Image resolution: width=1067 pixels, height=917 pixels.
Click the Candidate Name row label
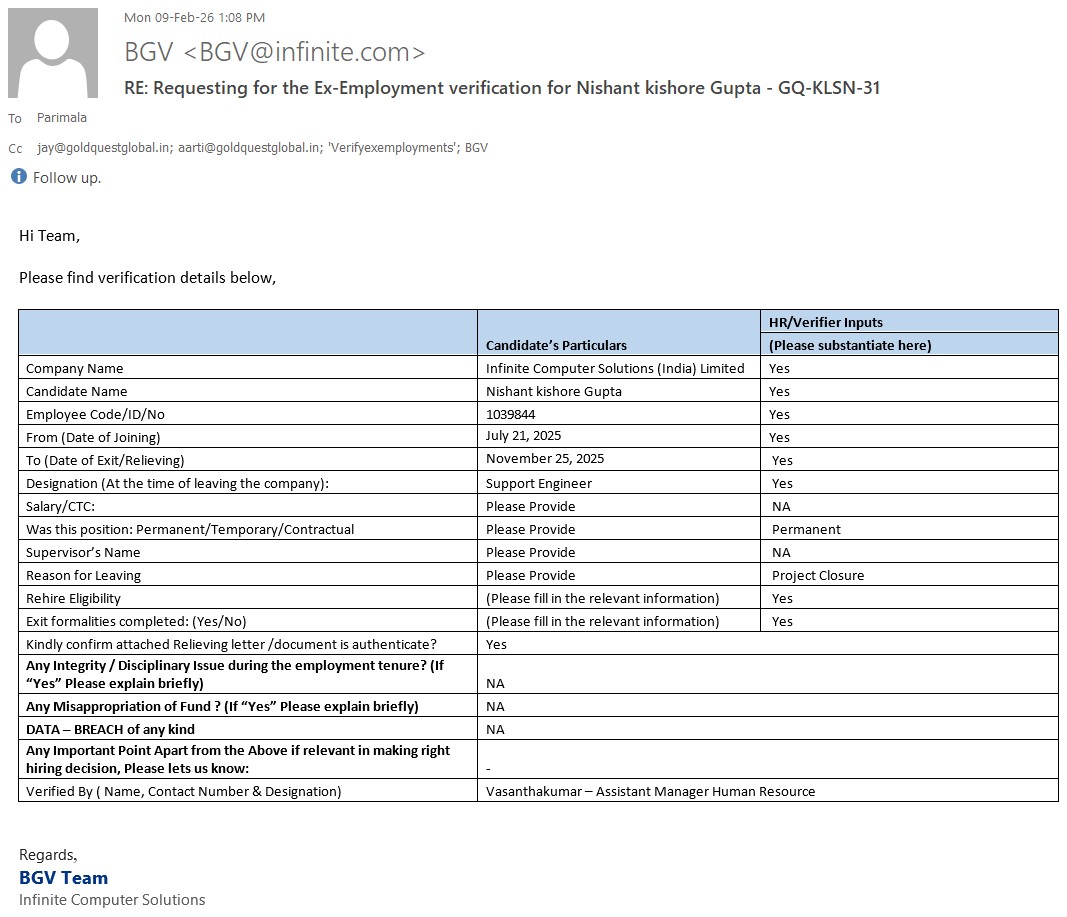(x=76, y=391)
